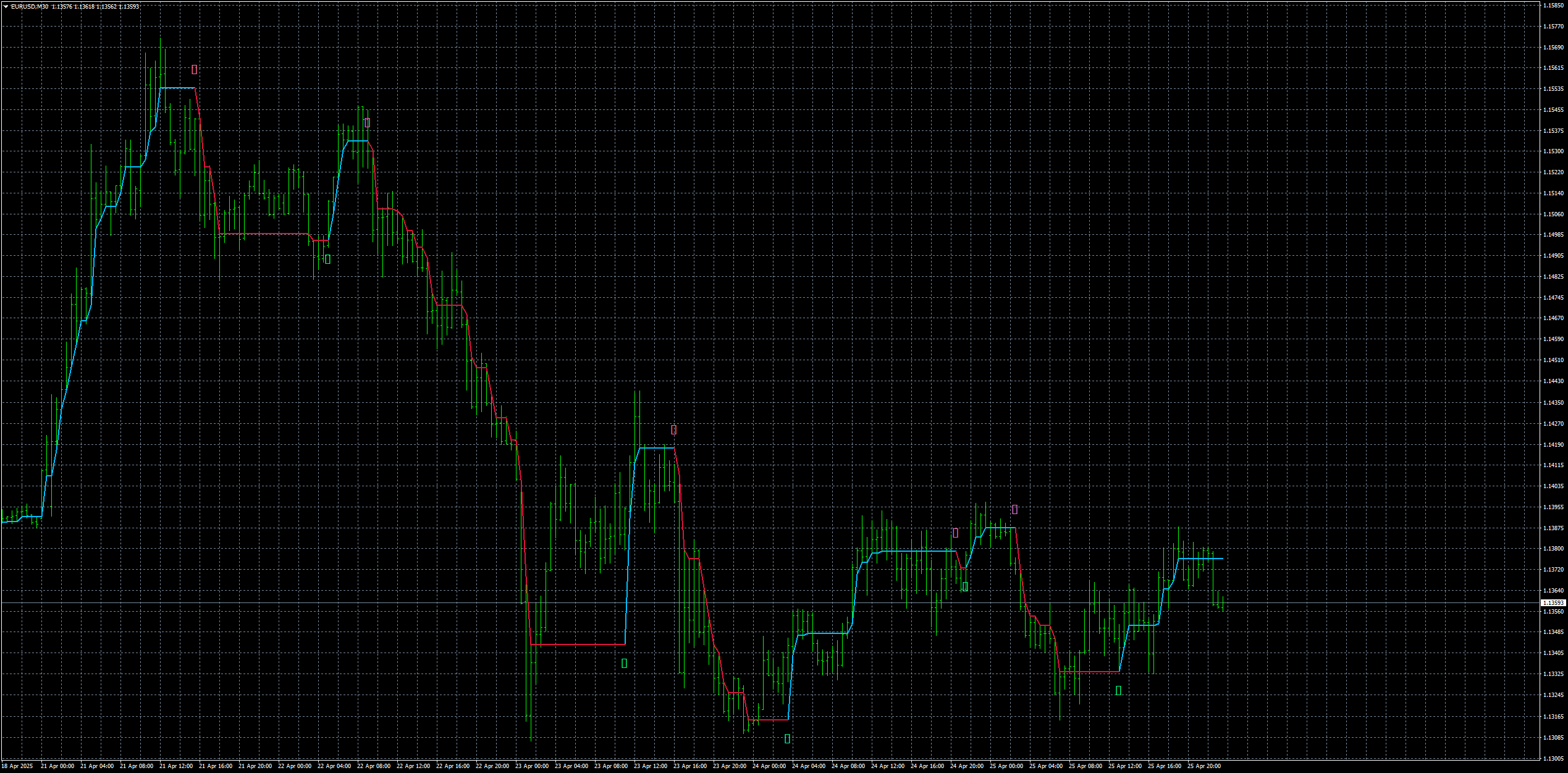Click the 23 Apr 12:00 time label
The height and width of the screenshot is (773, 1568).
tap(651, 766)
